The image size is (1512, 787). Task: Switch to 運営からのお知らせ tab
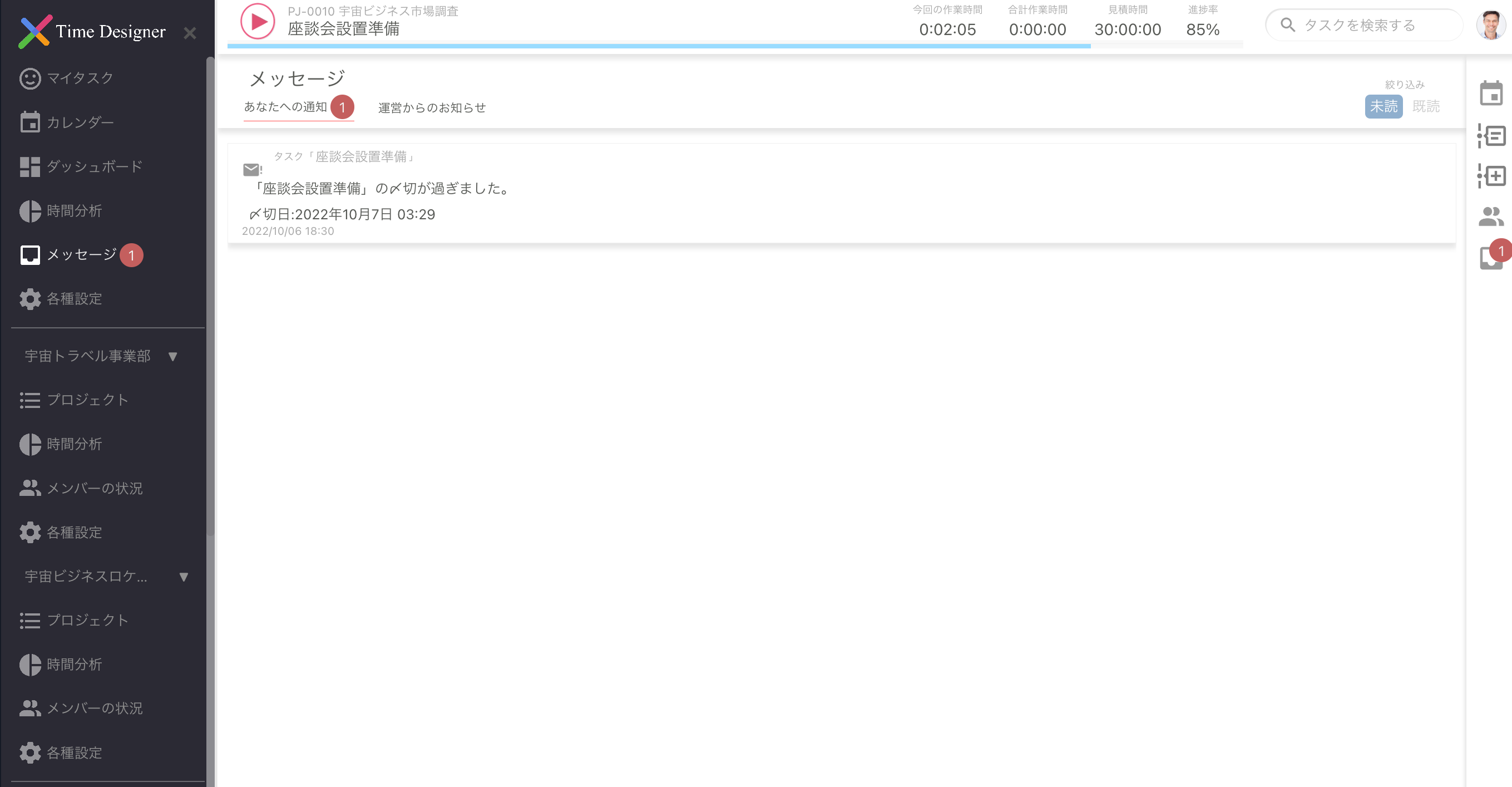432,107
